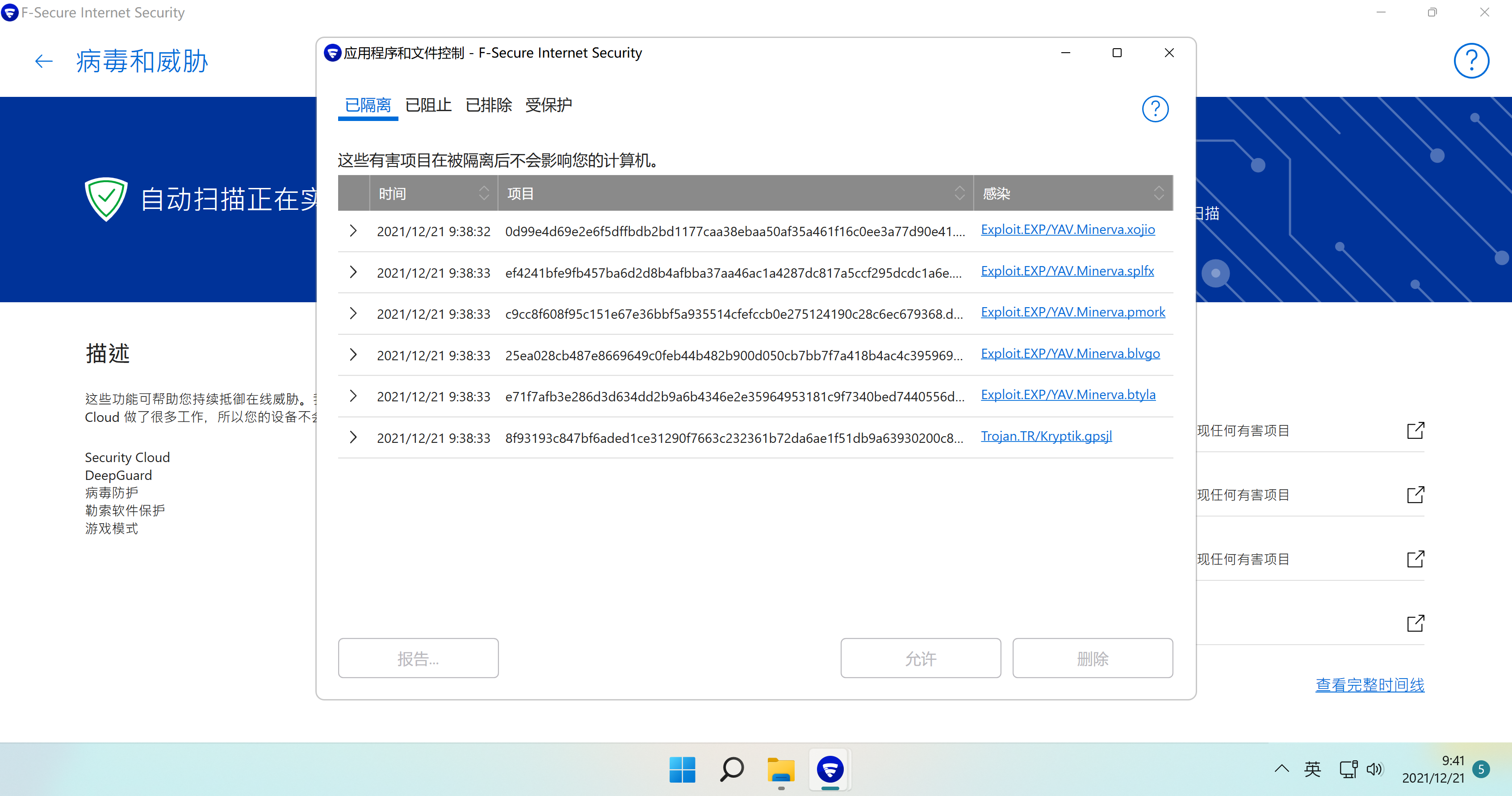Viewport: 1512px width, 796px height.
Task: Select item starting e71f7afb3e286d3d
Action: [734, 396]
